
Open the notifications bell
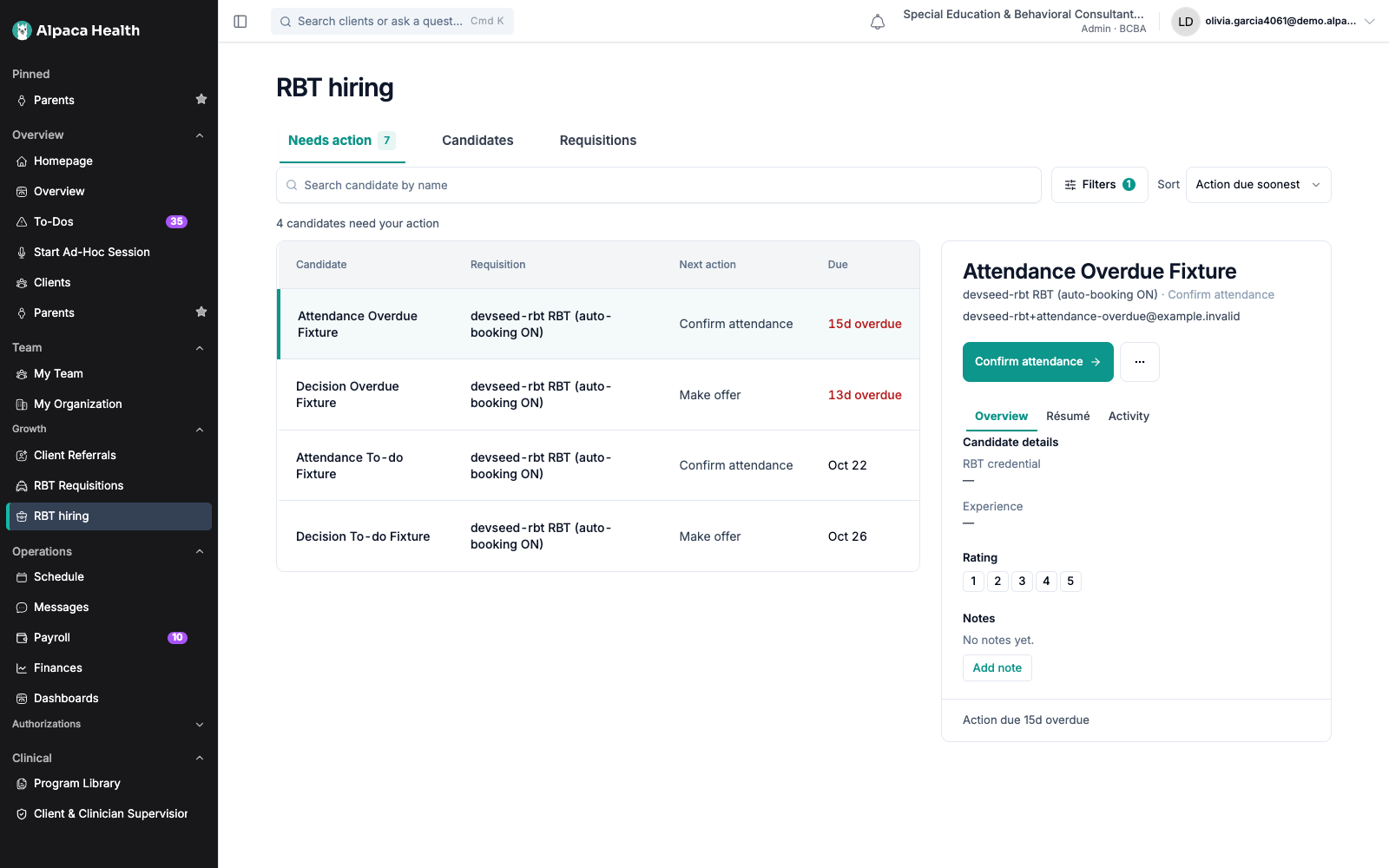pyautogui.click(x=878, y=22)
